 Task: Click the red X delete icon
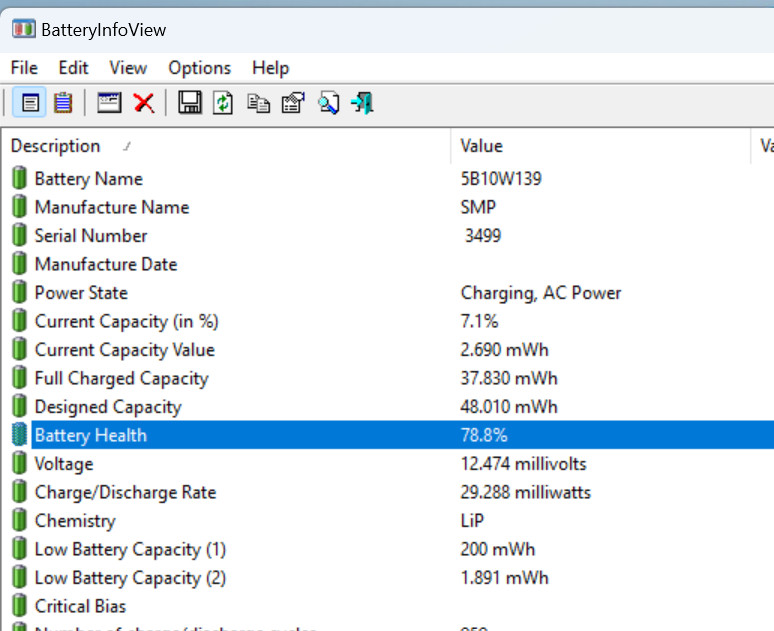point(144,102)
